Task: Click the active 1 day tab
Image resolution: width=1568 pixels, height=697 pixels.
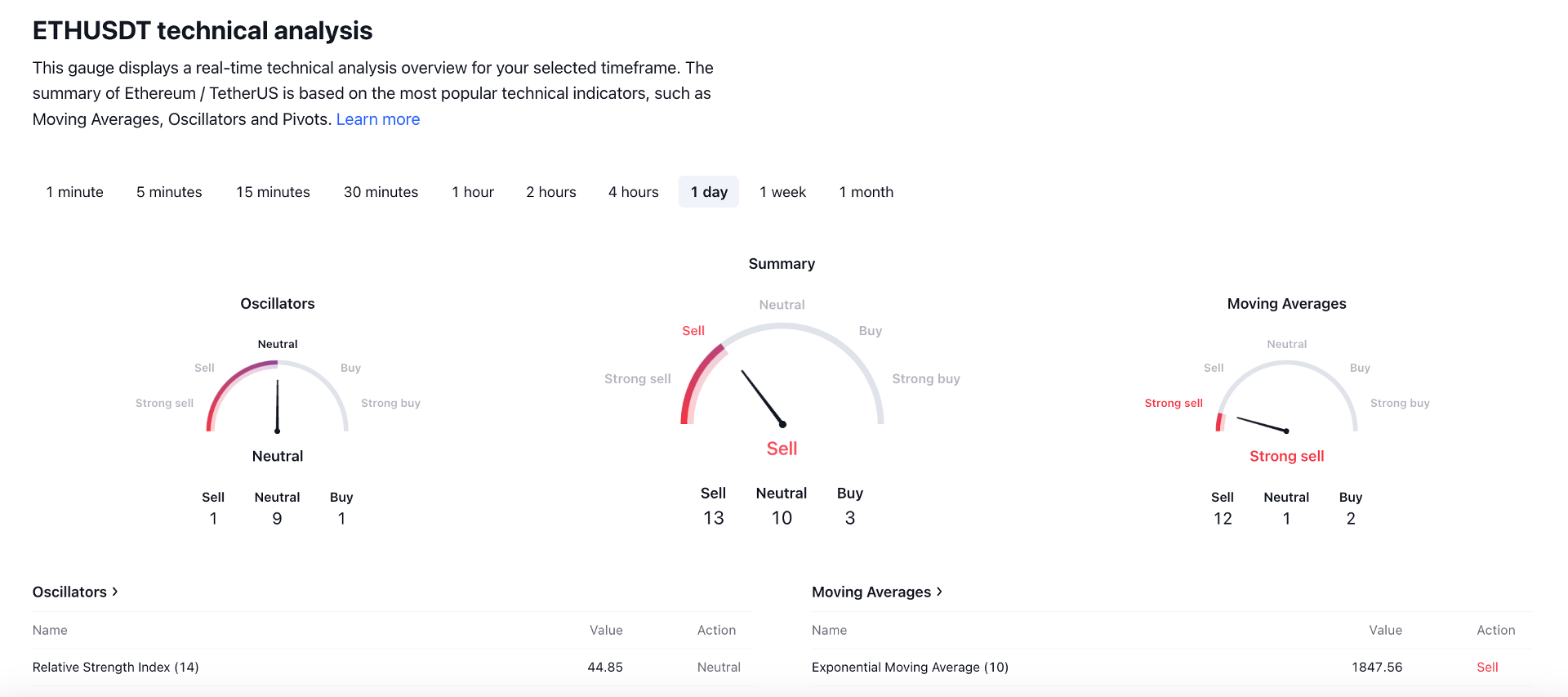Action: tap(709, 192)
